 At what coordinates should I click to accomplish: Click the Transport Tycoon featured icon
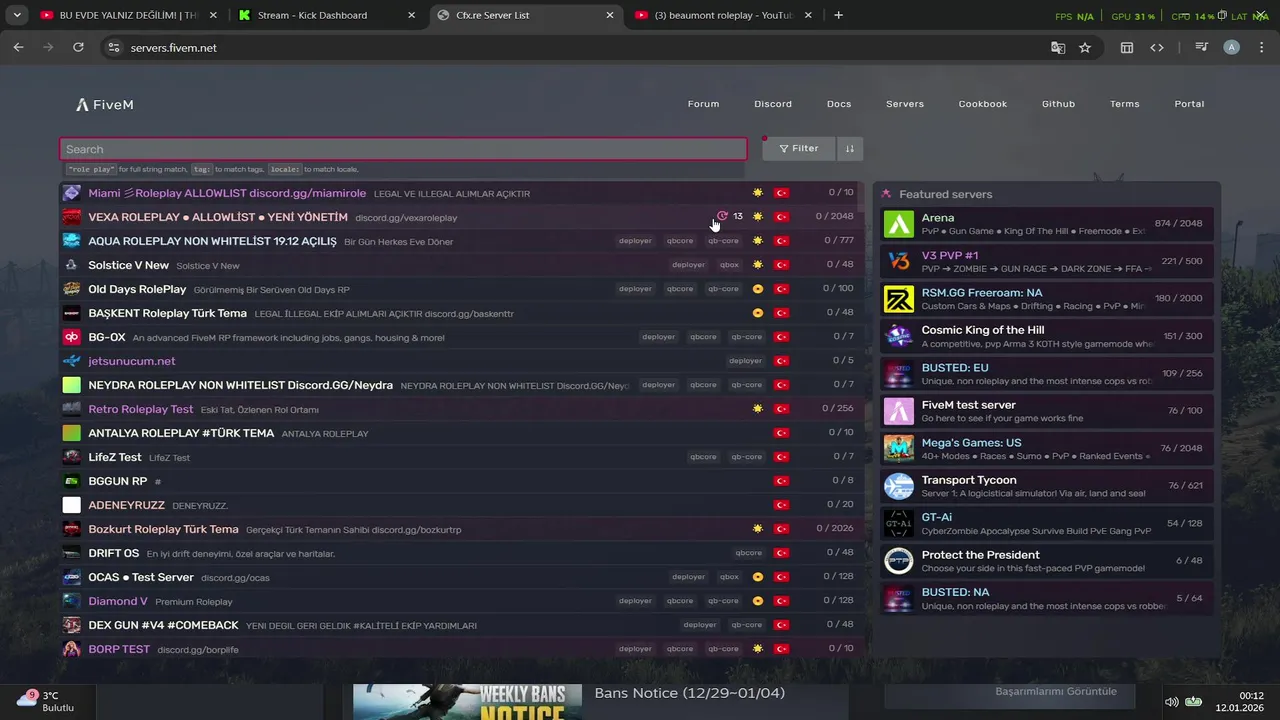click(x=899, y=486)
